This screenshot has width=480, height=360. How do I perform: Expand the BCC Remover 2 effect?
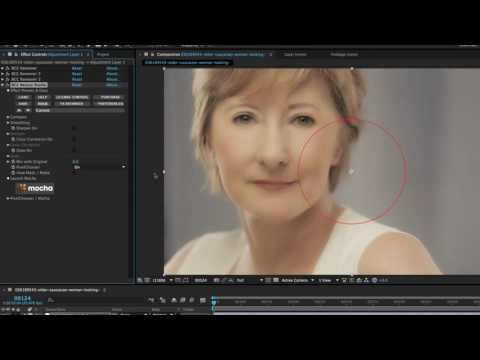pos(2,74)
